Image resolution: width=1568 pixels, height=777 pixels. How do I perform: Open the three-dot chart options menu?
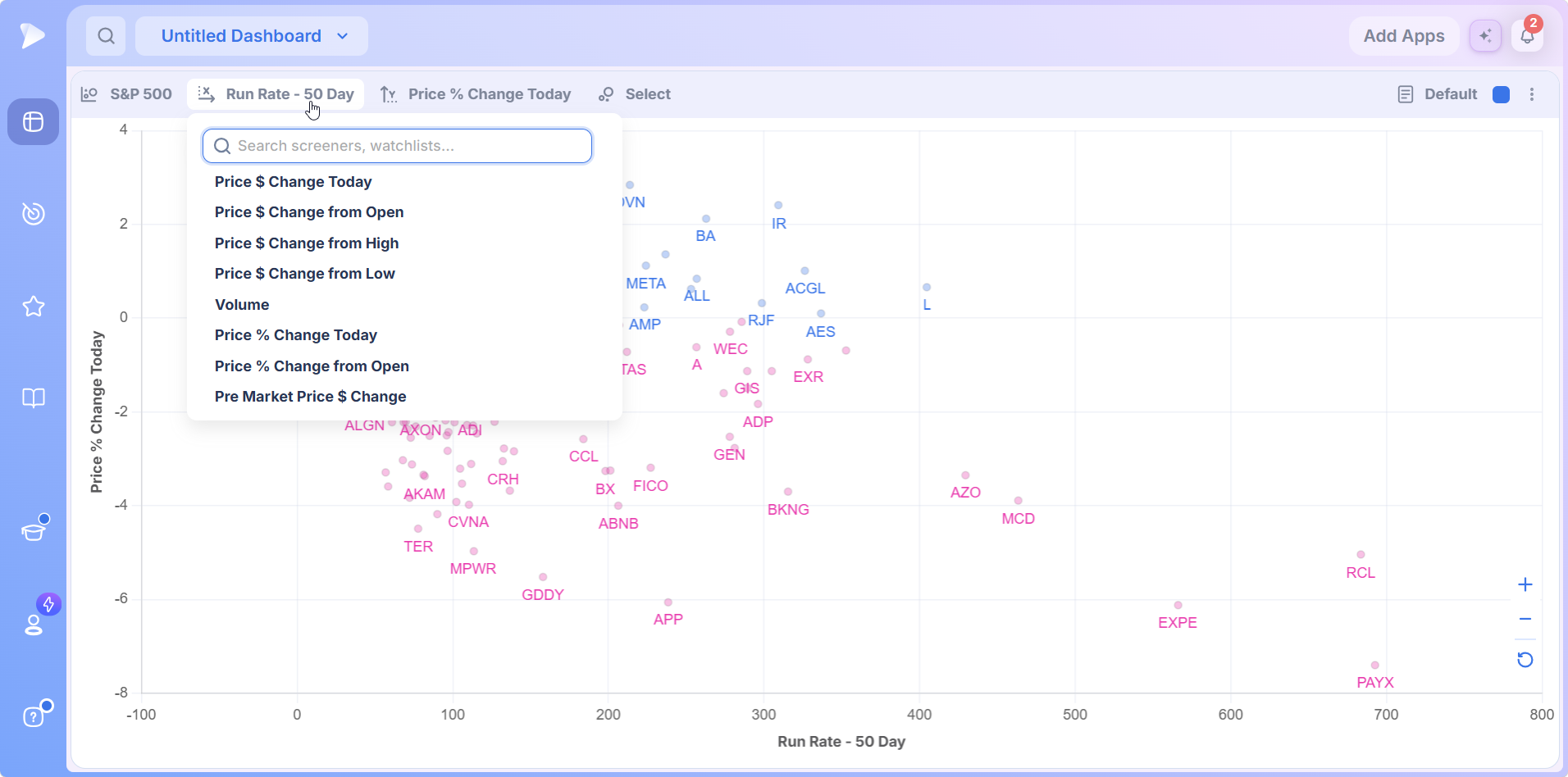pyautogui.click(x=1532, y=94)
